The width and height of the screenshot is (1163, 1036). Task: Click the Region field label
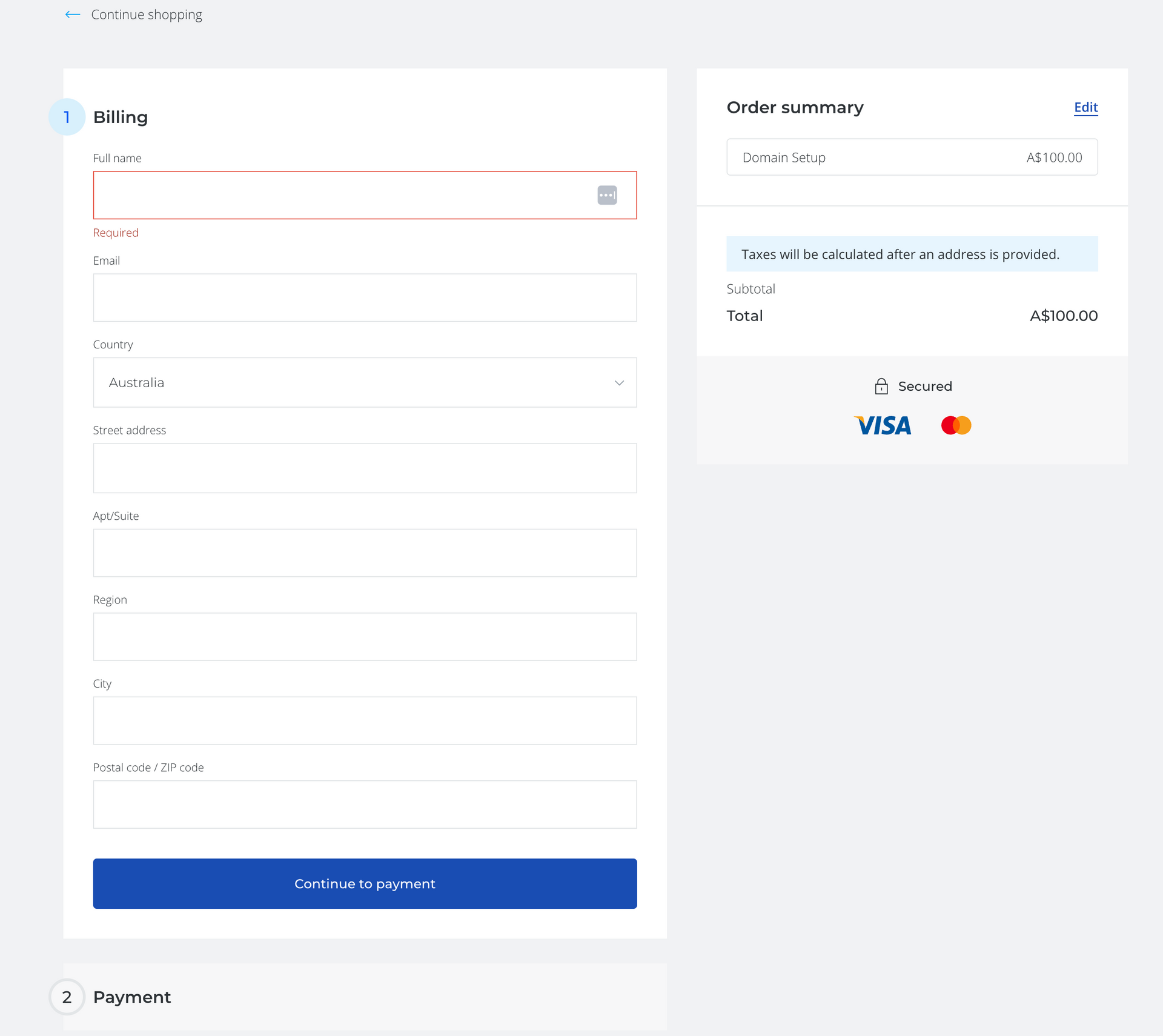[110, 600]
